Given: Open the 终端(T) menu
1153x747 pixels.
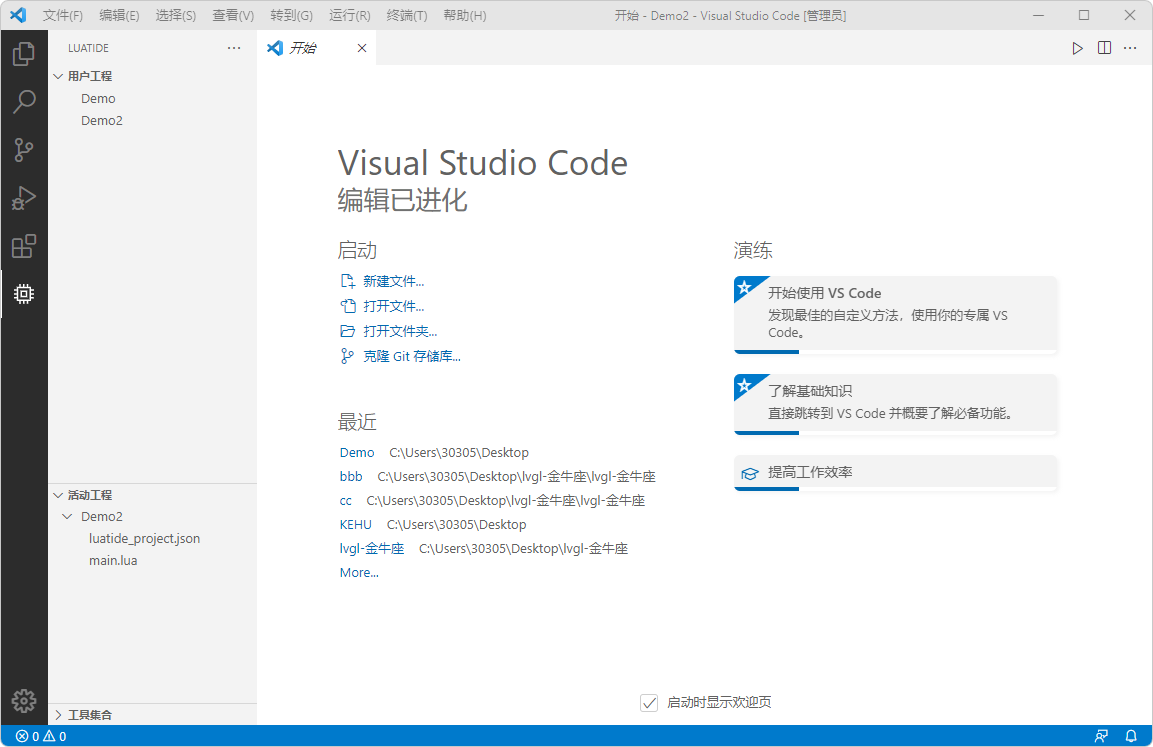Looking at the screenshot, I should (407, 15).
